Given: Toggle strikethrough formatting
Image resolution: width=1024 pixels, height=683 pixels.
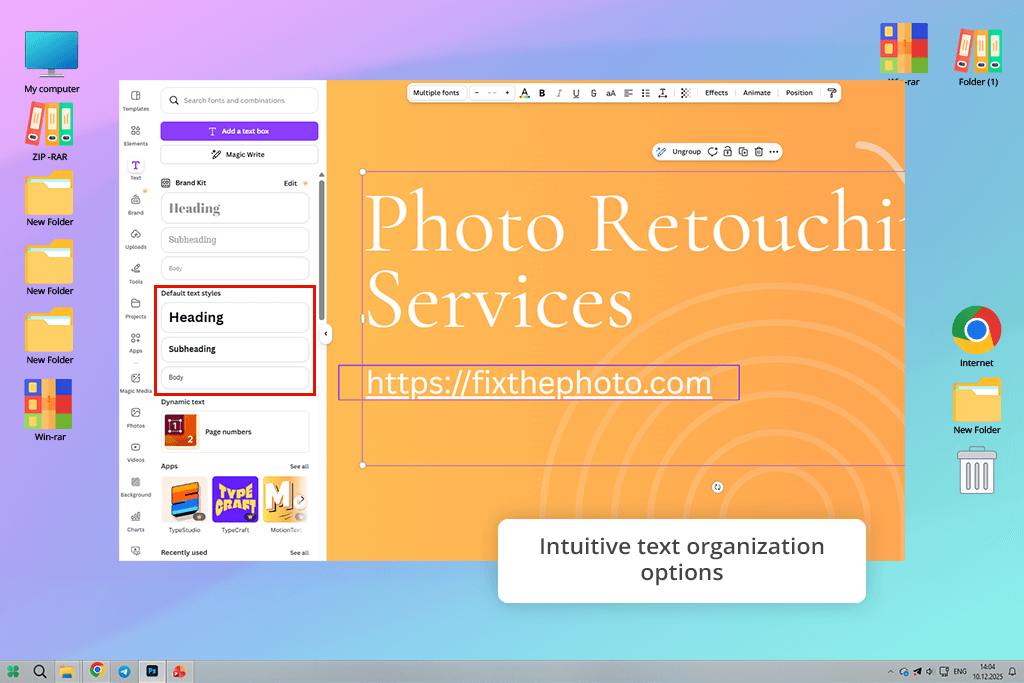Looking at the screenshot, I should [593, 93].
